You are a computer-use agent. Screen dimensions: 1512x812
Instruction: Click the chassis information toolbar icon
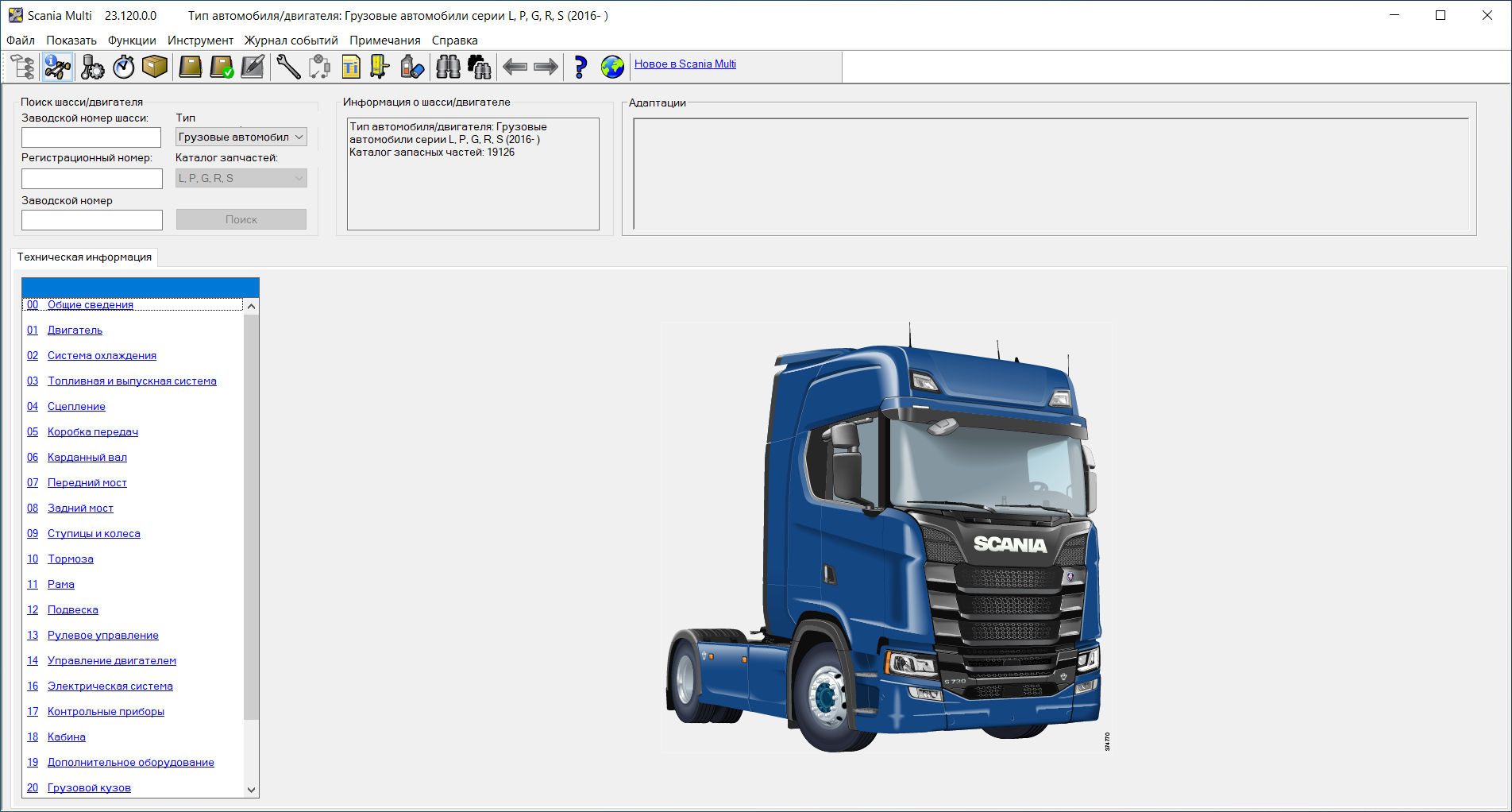(x=57, y=67)
